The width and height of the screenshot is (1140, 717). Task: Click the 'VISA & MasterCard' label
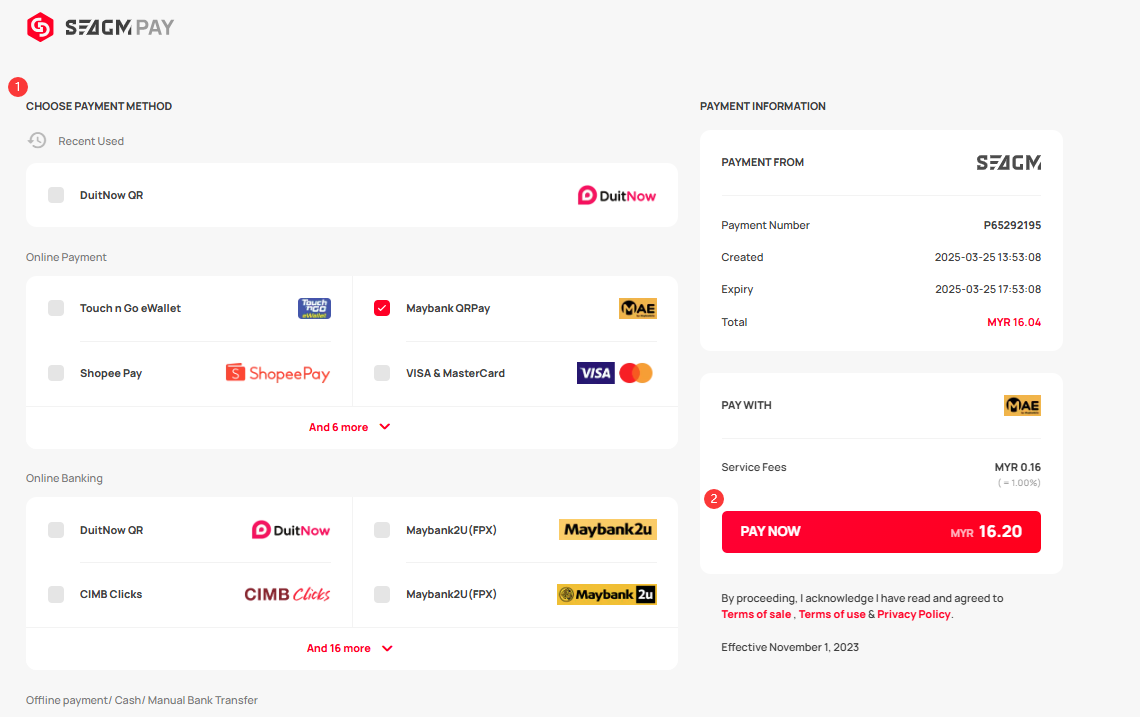click(x=456, y=373)
